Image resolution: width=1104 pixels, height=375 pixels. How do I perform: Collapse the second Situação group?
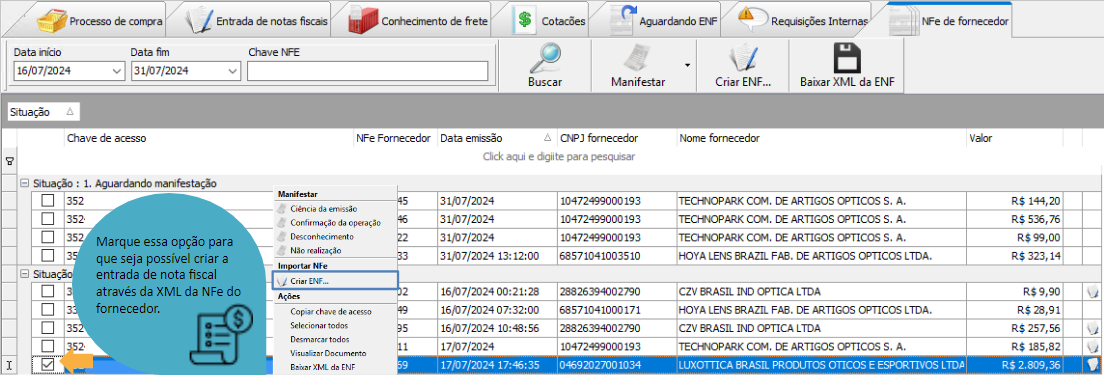[25, 274]
